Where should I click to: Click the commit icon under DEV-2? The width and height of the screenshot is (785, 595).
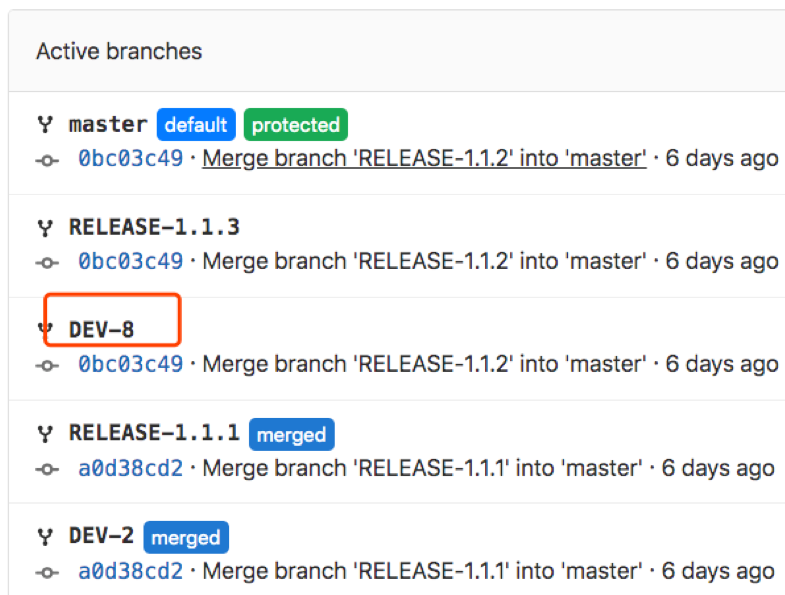47,572
